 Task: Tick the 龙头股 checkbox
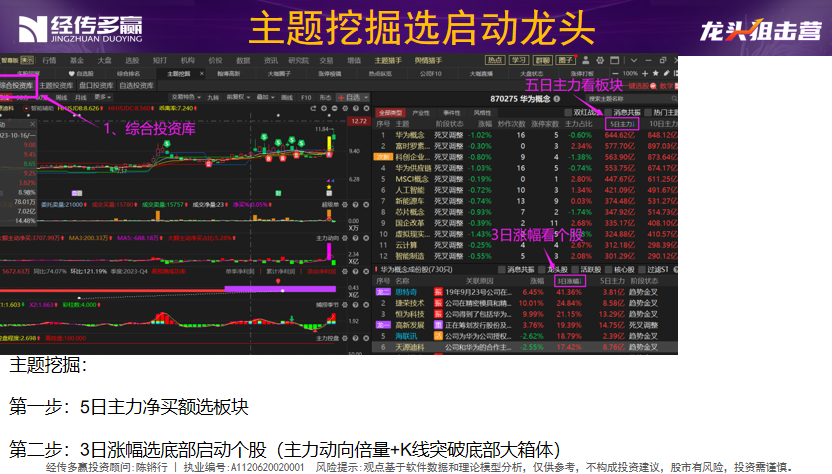(542, 270)
